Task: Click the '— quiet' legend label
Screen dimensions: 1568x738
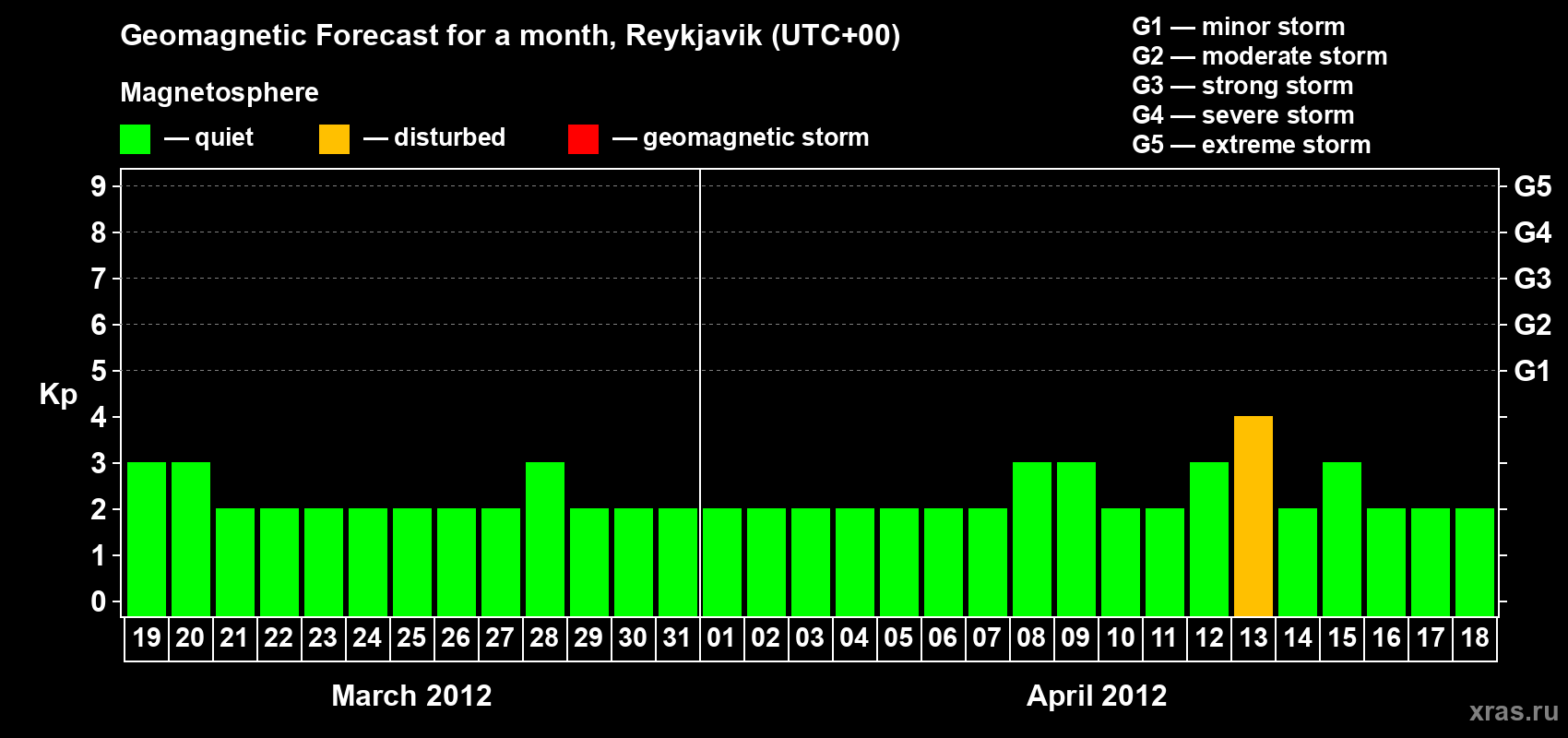Action: (x=209, y=137)
